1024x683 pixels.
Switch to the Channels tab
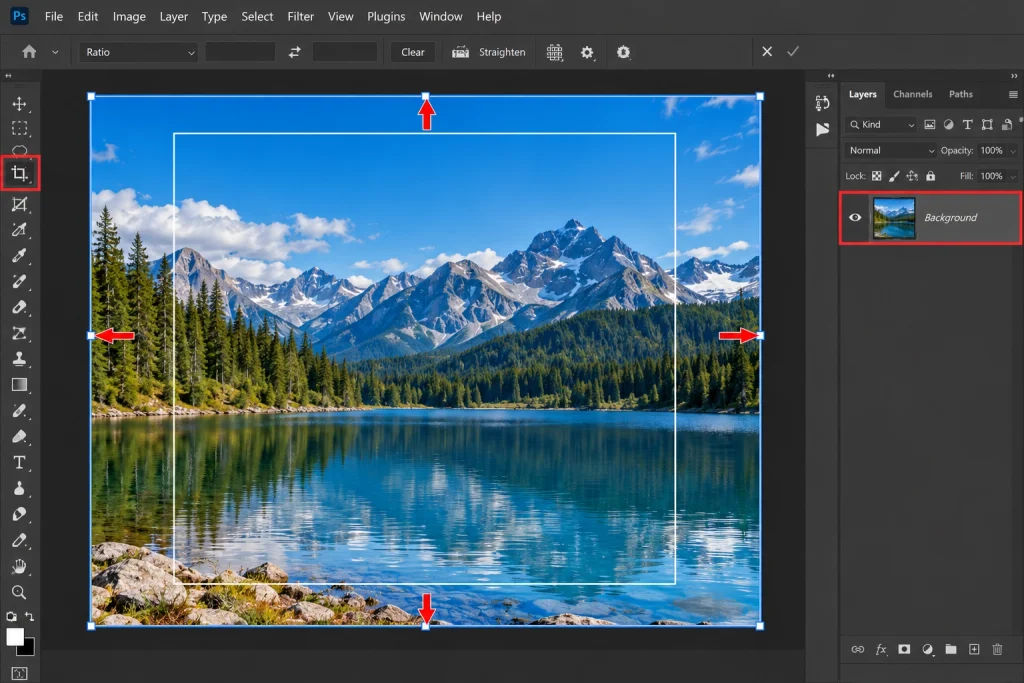pos(912,94)
